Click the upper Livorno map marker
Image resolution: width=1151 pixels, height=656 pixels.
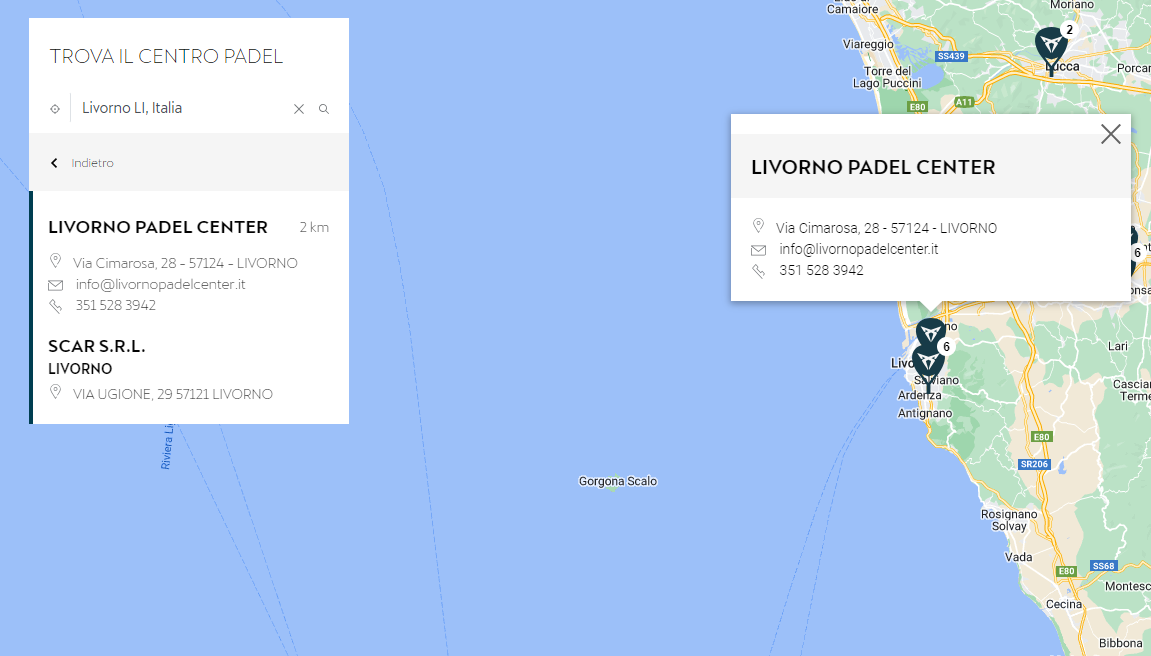[930, 334]
